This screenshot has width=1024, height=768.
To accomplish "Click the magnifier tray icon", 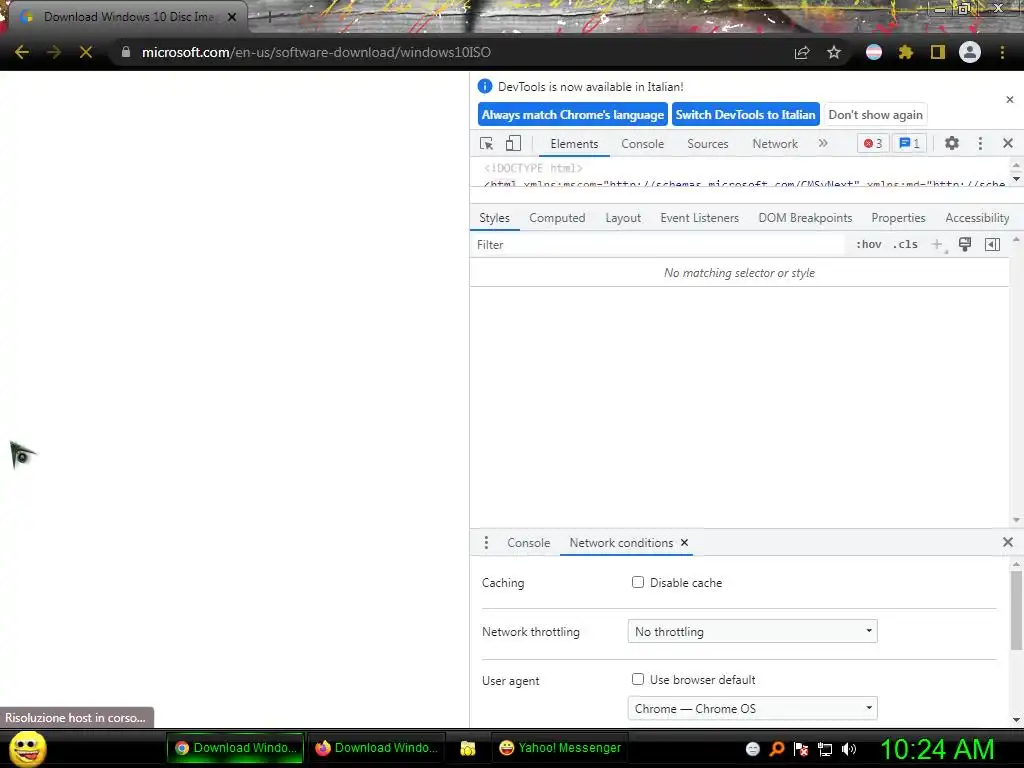I will (x=777, y=749).
